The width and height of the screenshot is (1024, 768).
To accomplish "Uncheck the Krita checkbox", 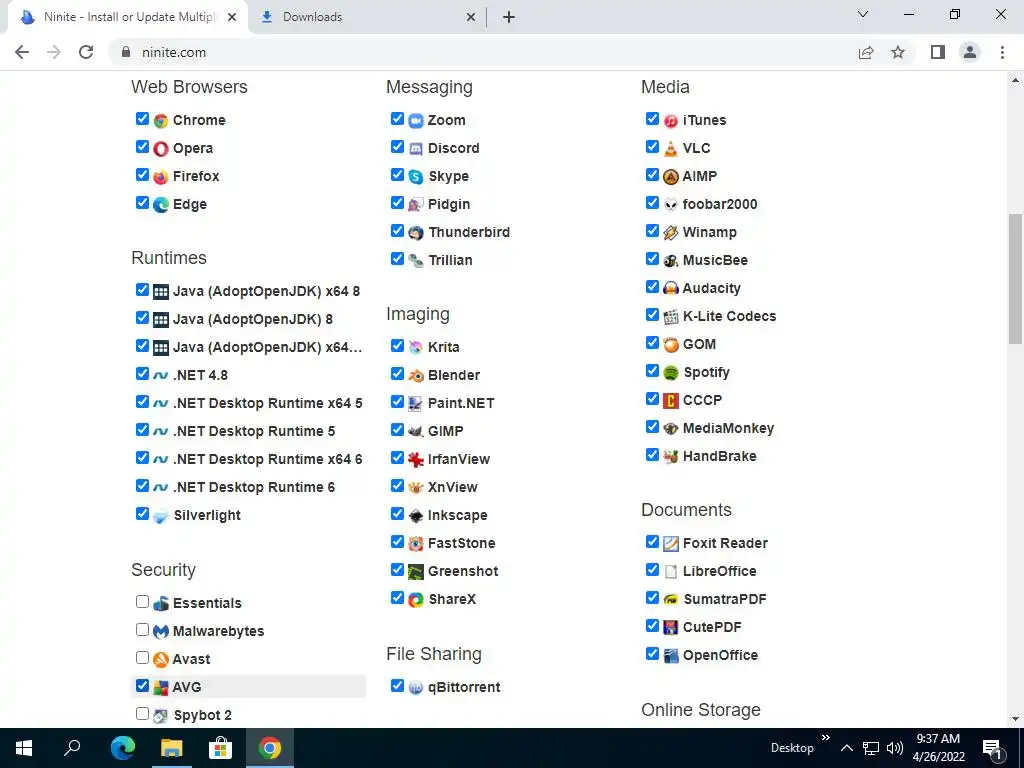I will (x=397, y=345).
